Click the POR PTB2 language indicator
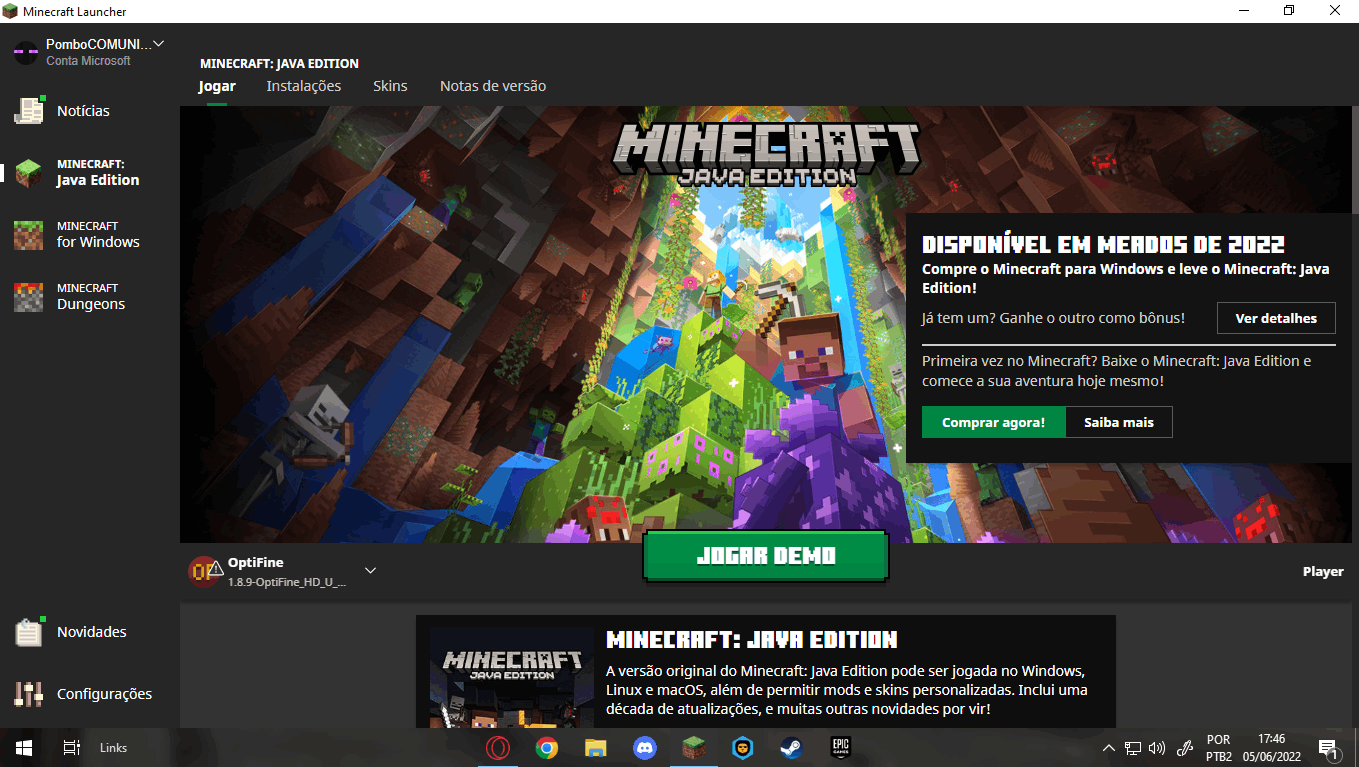1359x767 pixels. point(1219,748)
